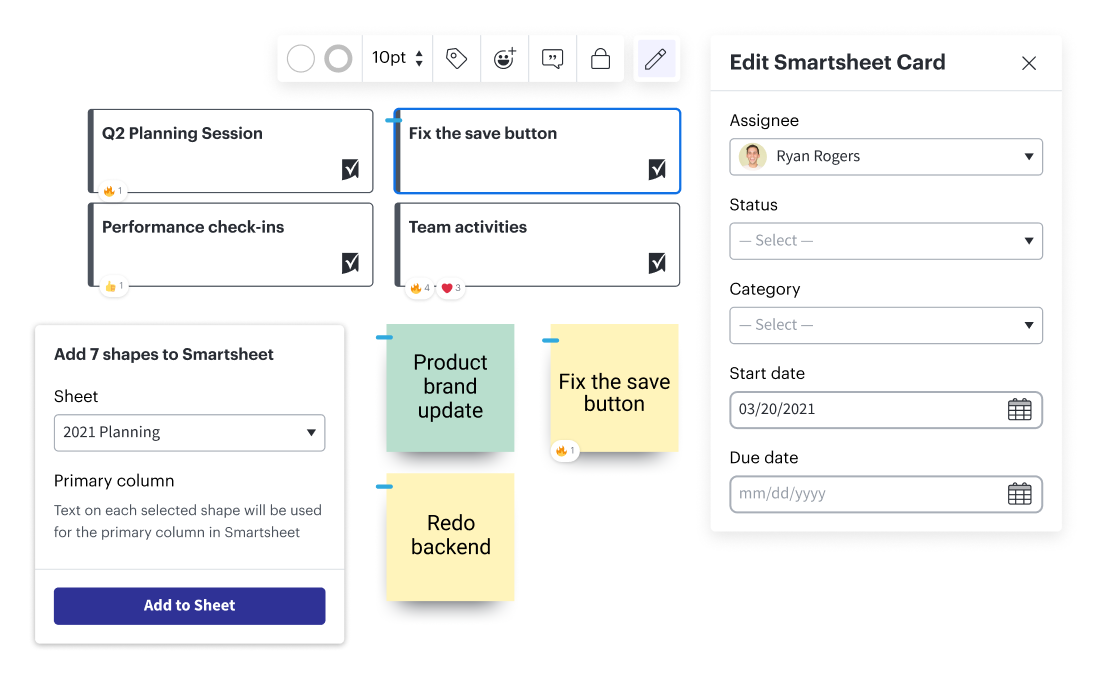Open the Category select dropdown
The image size is (1108, 674).
click(x=886, y=325)
